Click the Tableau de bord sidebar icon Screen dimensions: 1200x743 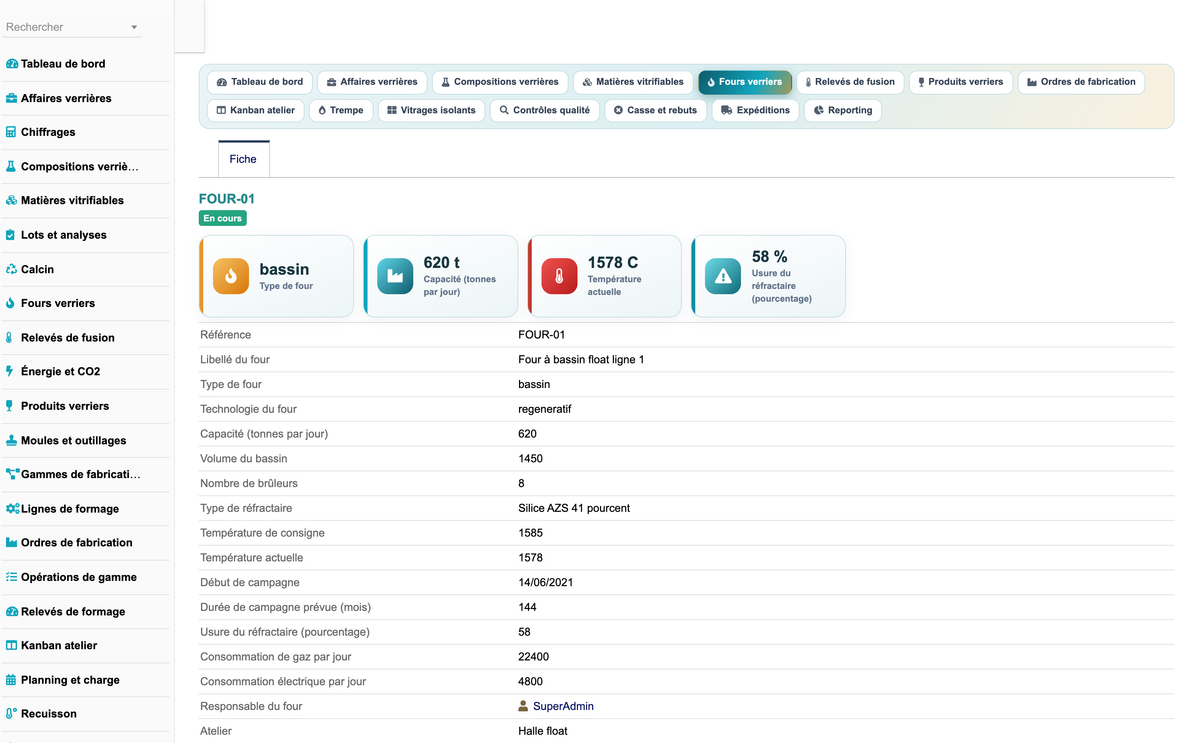[12, 64]
